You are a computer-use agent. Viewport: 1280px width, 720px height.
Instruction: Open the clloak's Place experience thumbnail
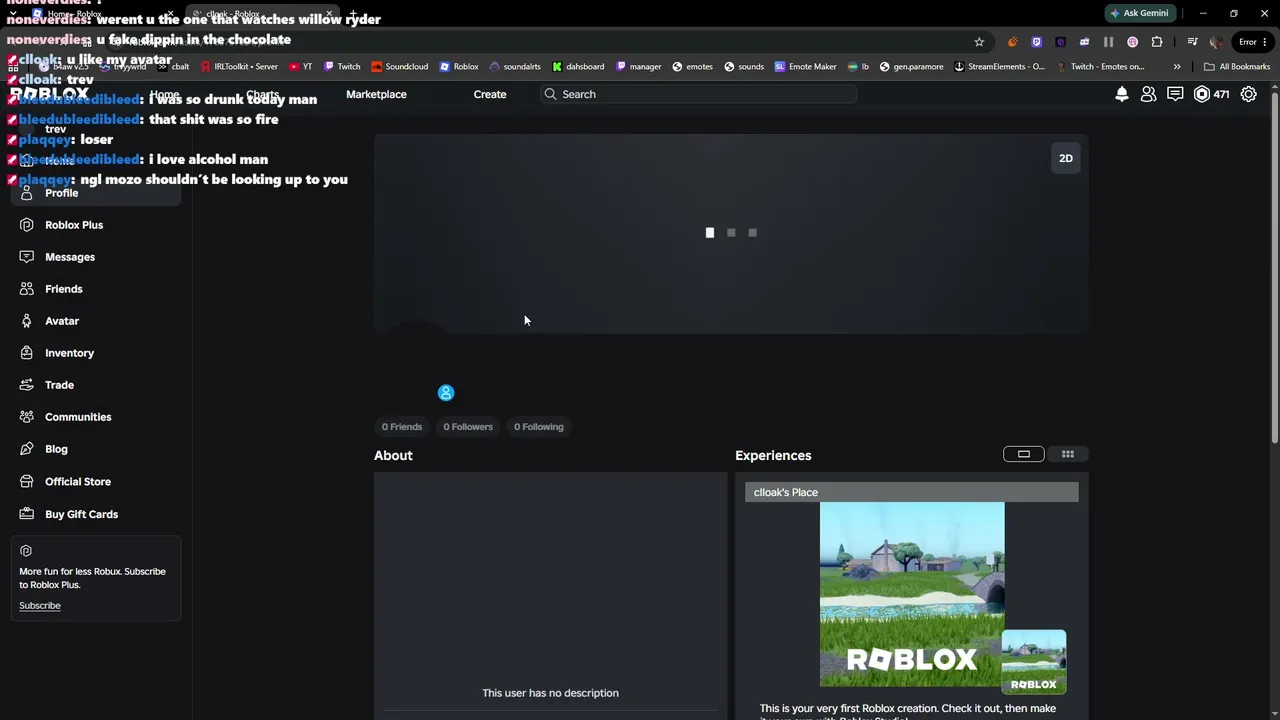coord(912,594)
